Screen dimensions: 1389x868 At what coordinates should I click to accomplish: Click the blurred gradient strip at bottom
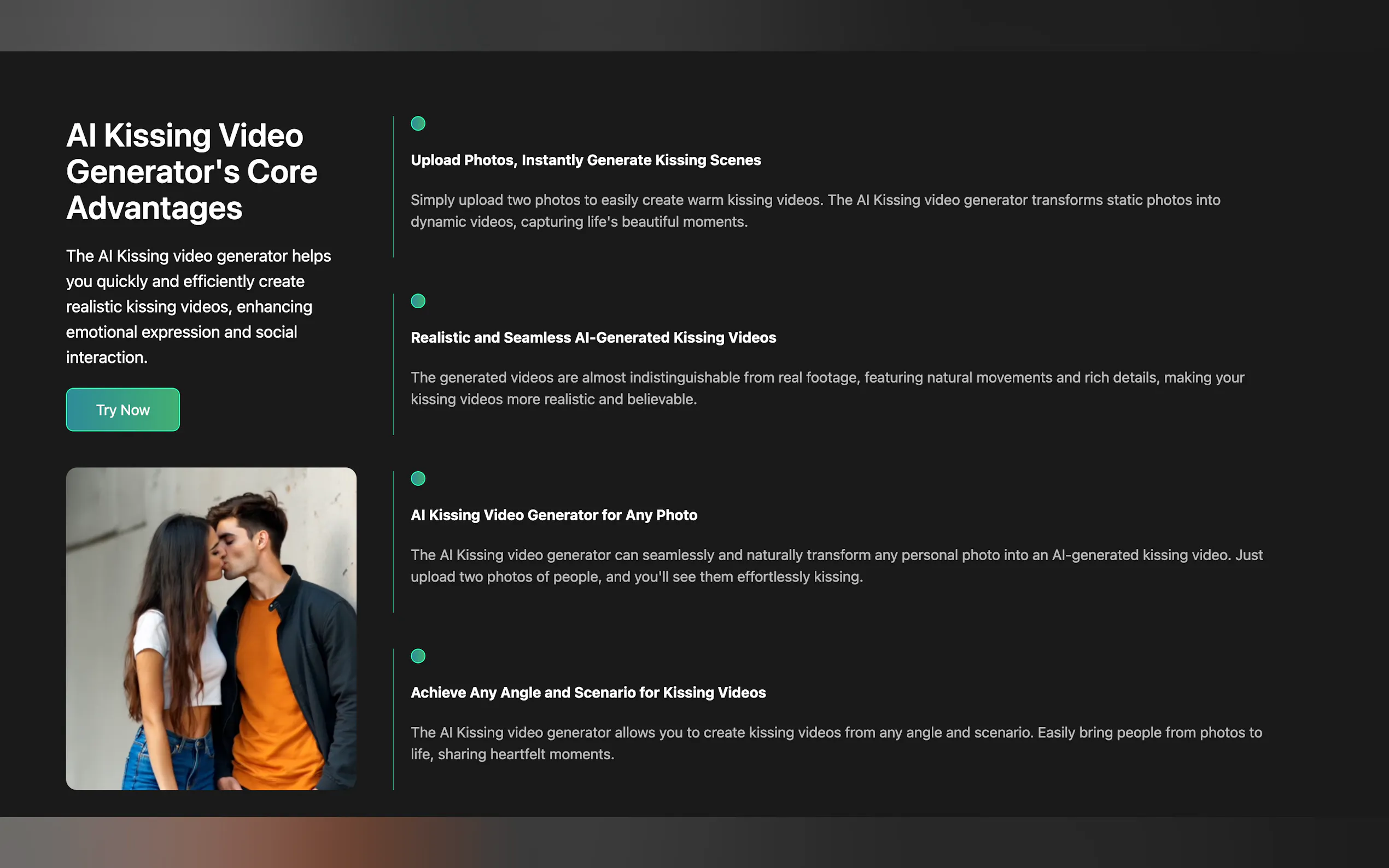tap(694, 842)
